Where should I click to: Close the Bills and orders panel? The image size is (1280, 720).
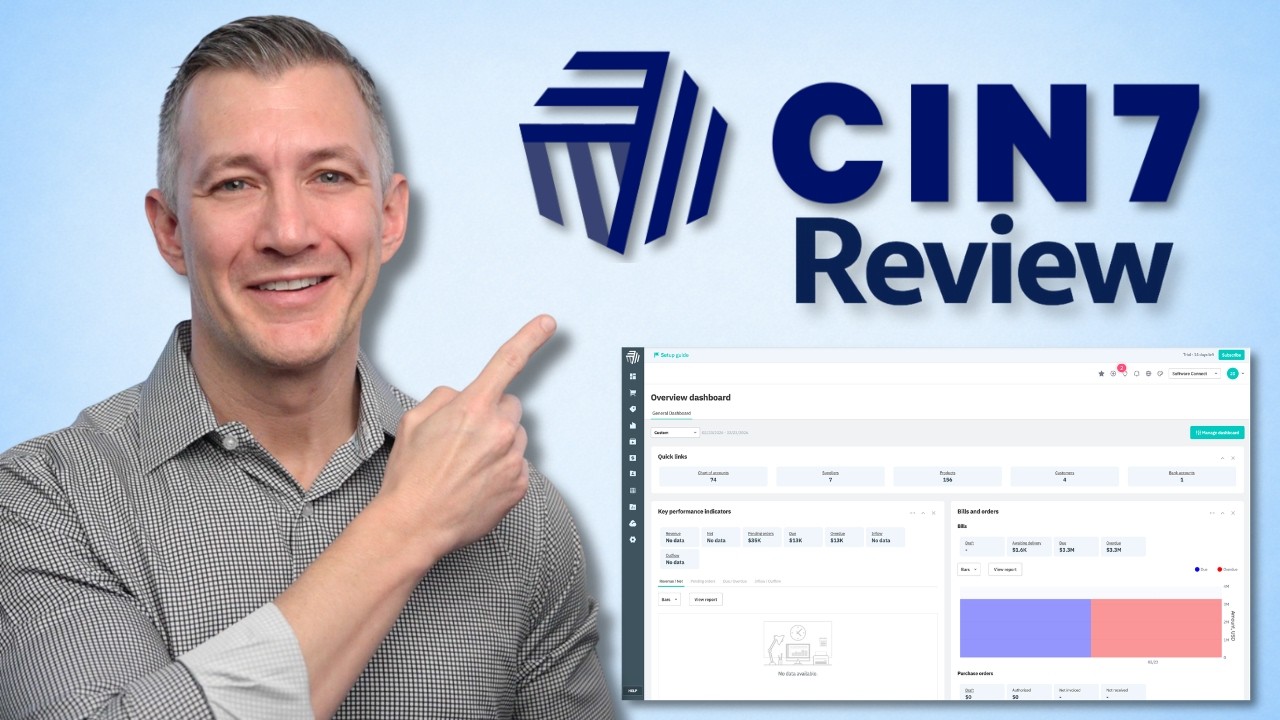point(1233,513)
